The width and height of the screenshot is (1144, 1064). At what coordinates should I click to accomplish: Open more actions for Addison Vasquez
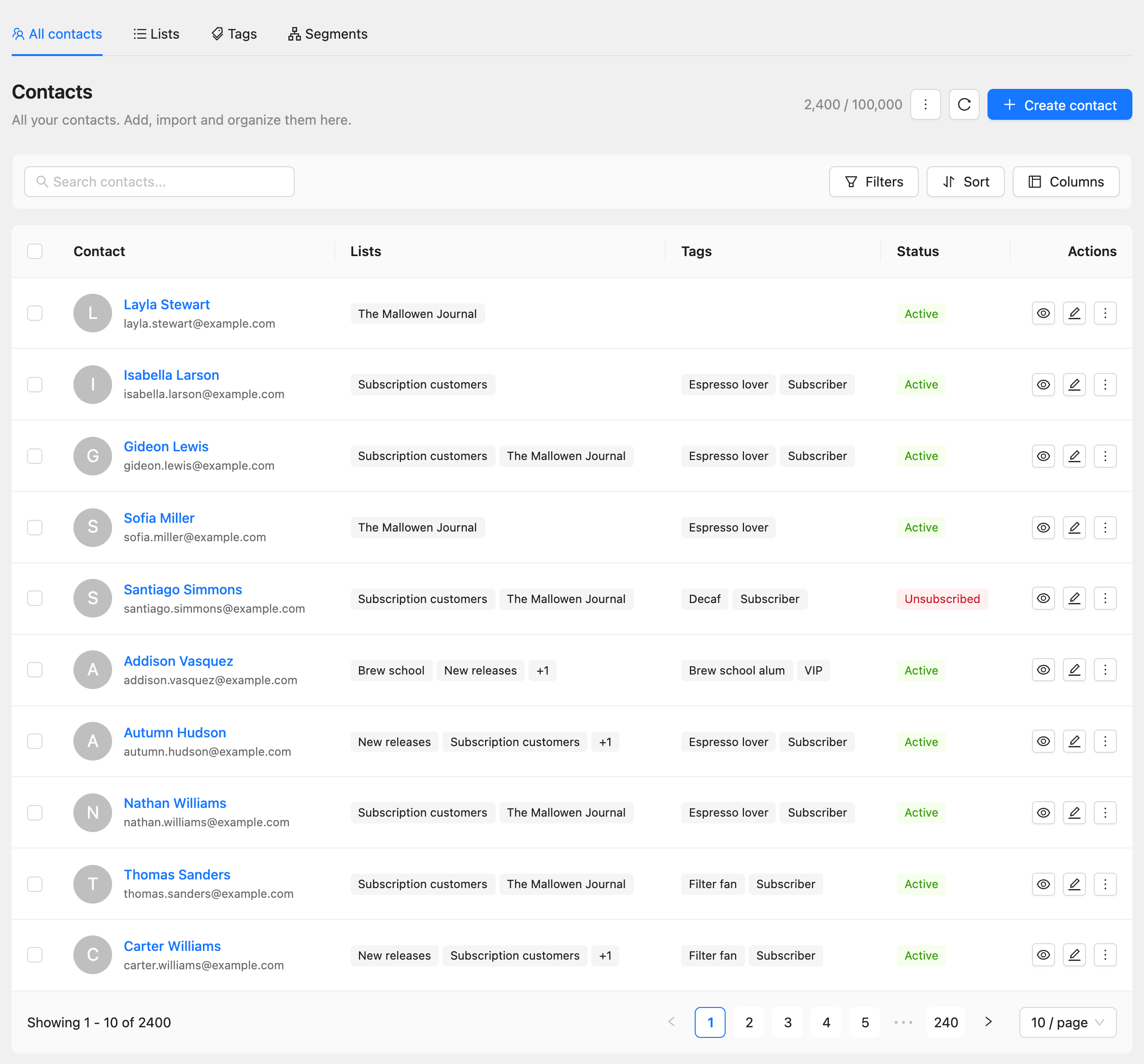point(1105,670)
